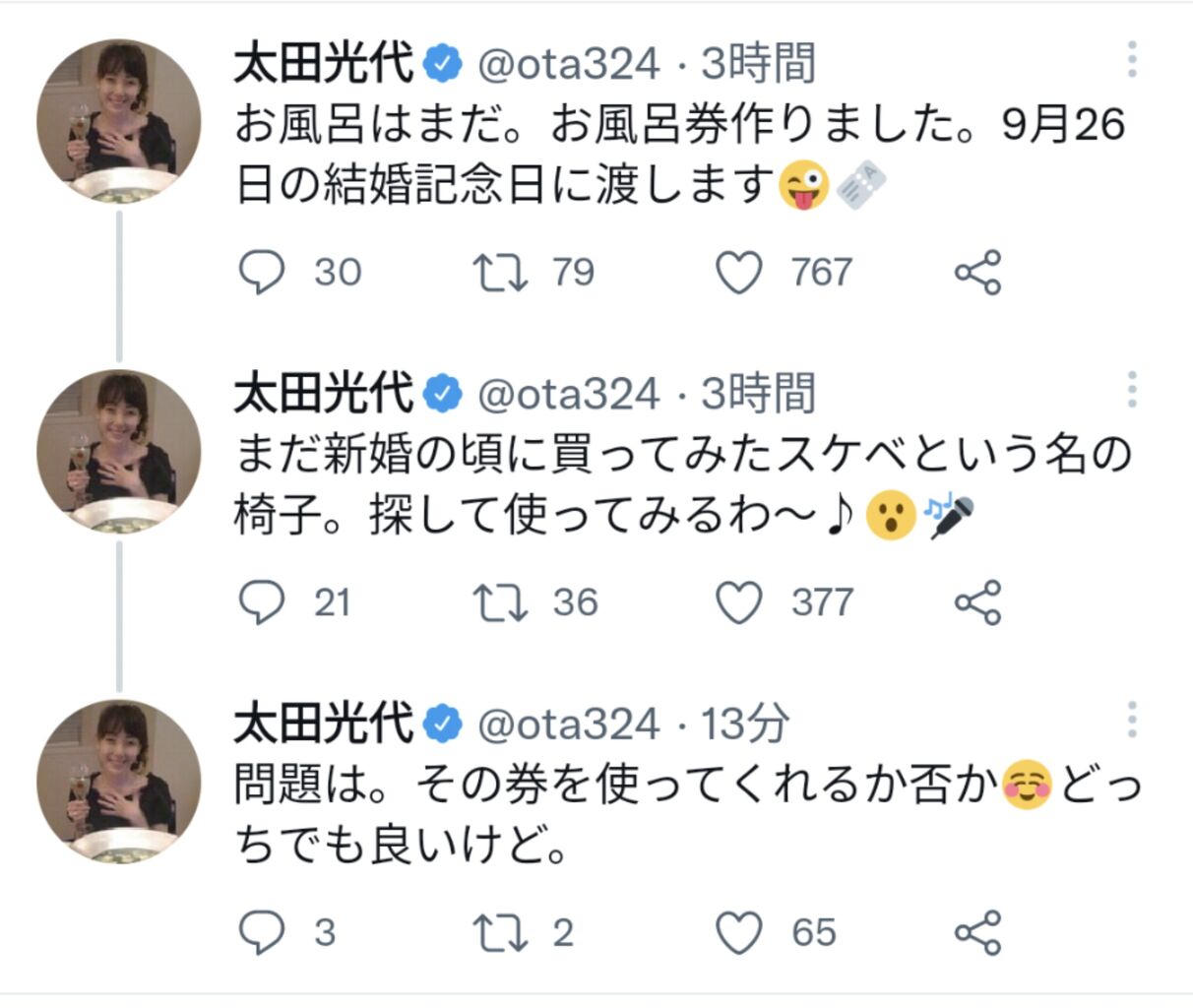Like the tweet with 377 likes
Screen dimensions: 1193x1008
click(x=738, y=602)
